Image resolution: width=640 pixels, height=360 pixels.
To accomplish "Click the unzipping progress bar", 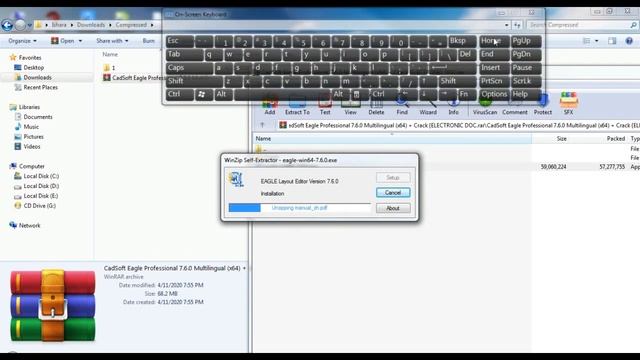I will pyautogui.click(x=299, y=208).
